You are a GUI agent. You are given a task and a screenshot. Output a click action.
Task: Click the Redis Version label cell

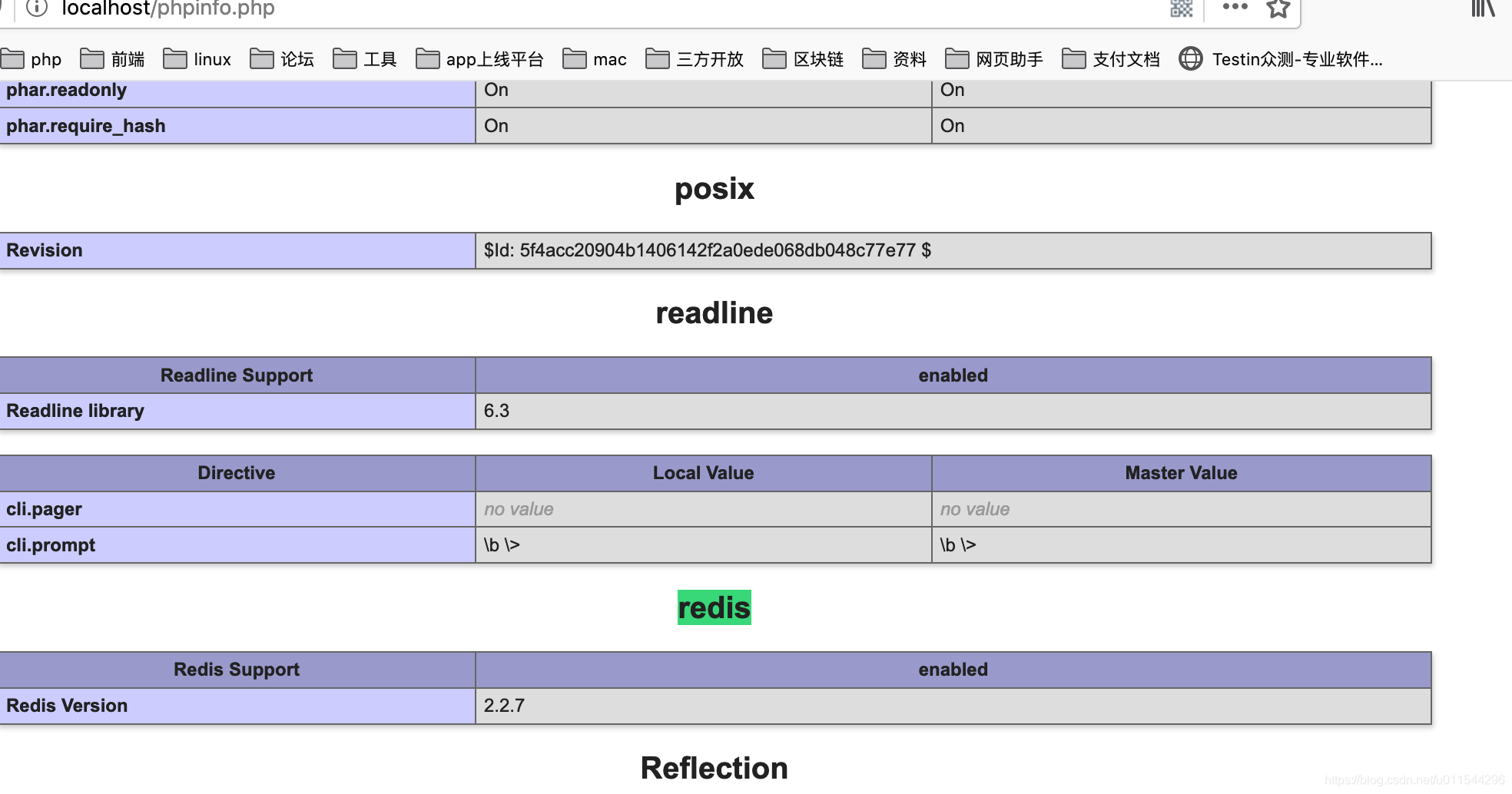[x=237, y=706]
